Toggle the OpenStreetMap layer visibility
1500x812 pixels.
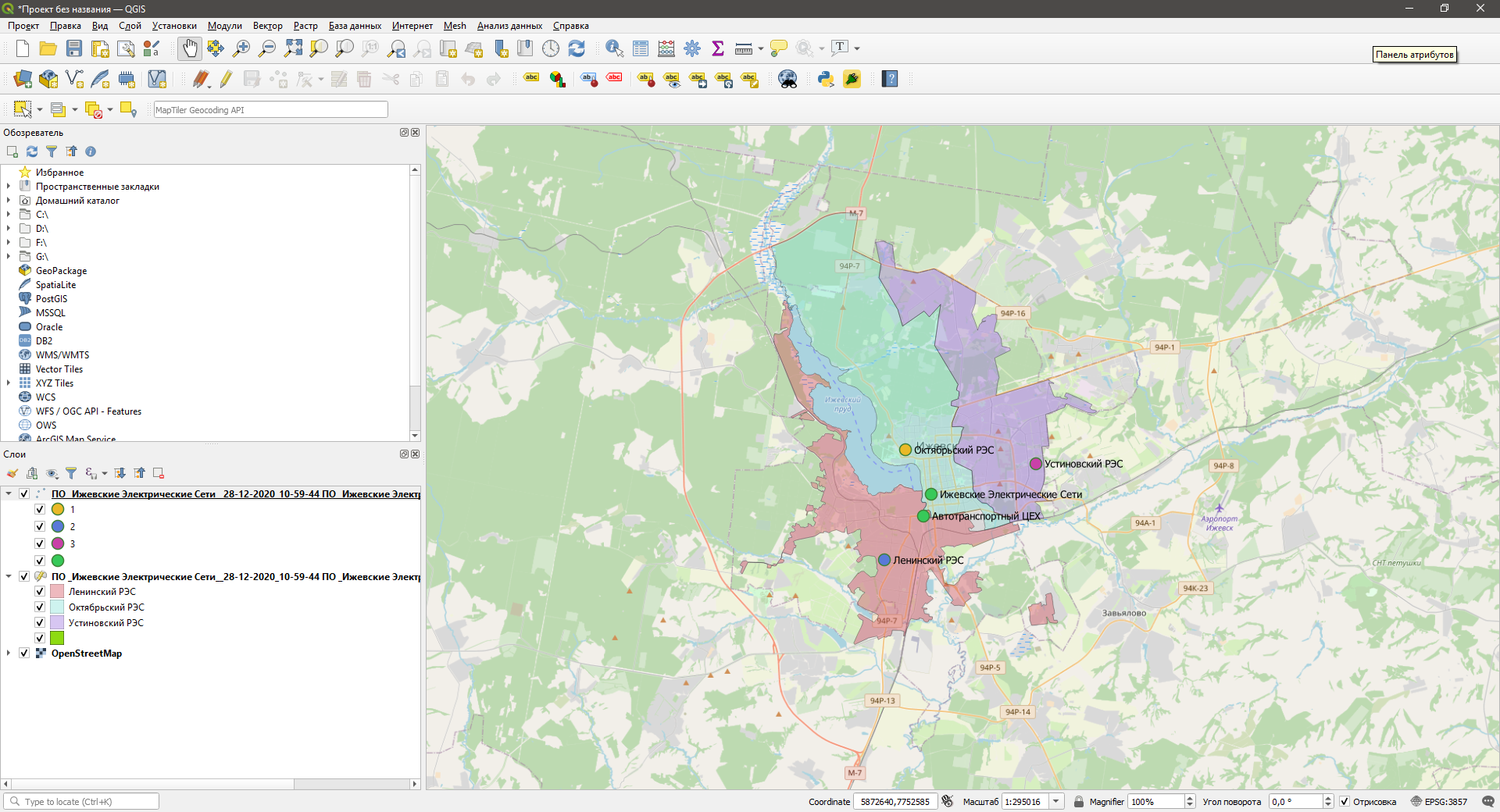click(24, 654)
